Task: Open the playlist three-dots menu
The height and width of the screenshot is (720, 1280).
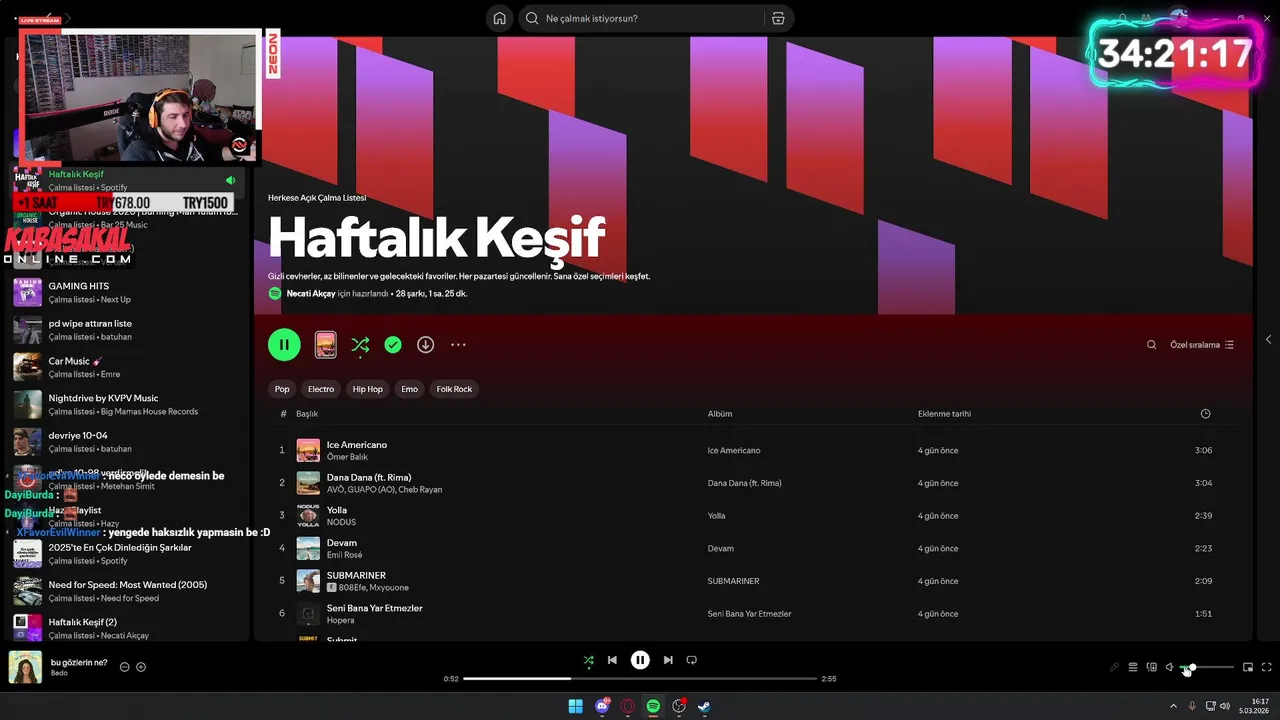Action: click(x=458, y=345)
